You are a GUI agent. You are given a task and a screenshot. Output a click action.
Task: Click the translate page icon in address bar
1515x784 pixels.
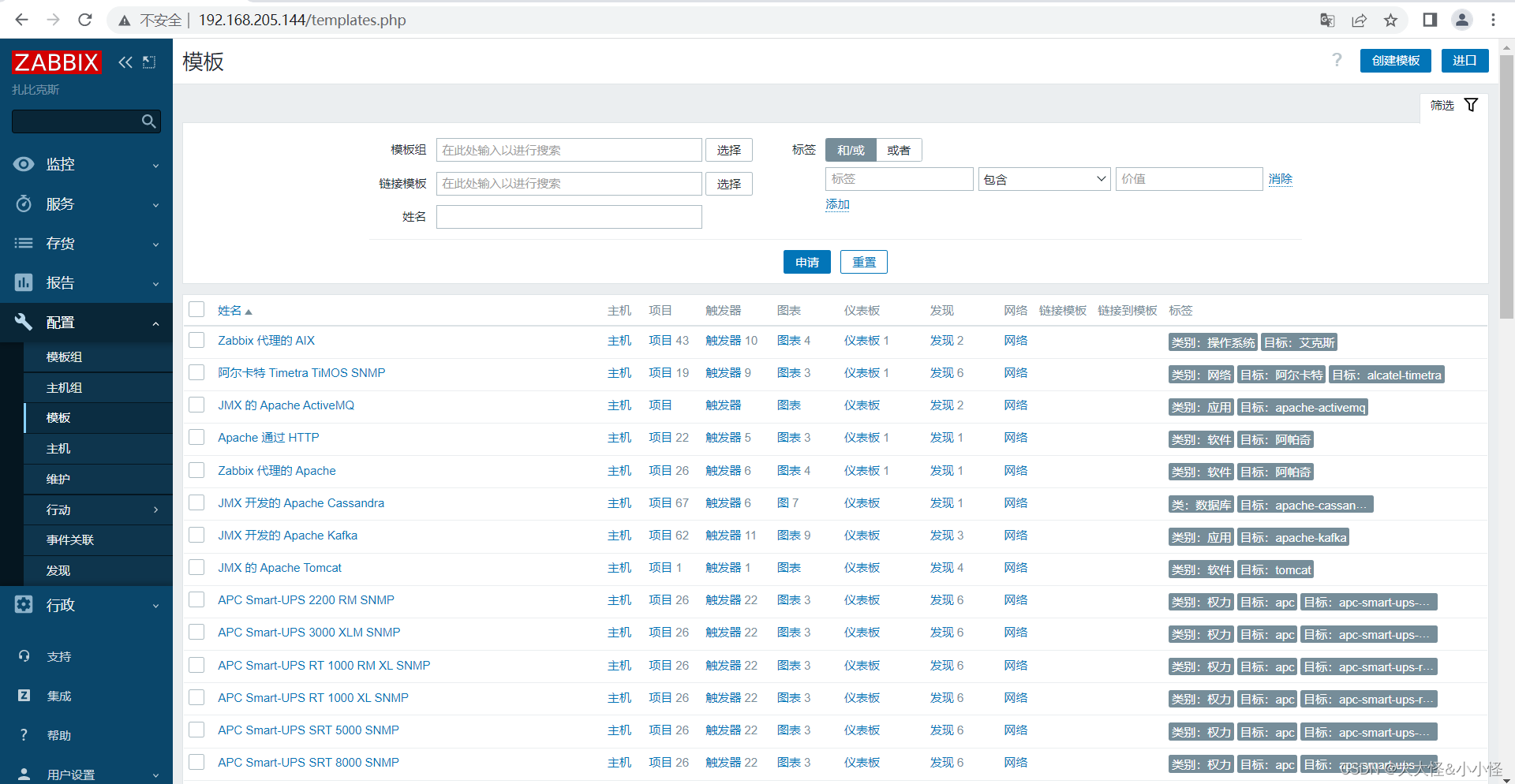[1327, 20]
